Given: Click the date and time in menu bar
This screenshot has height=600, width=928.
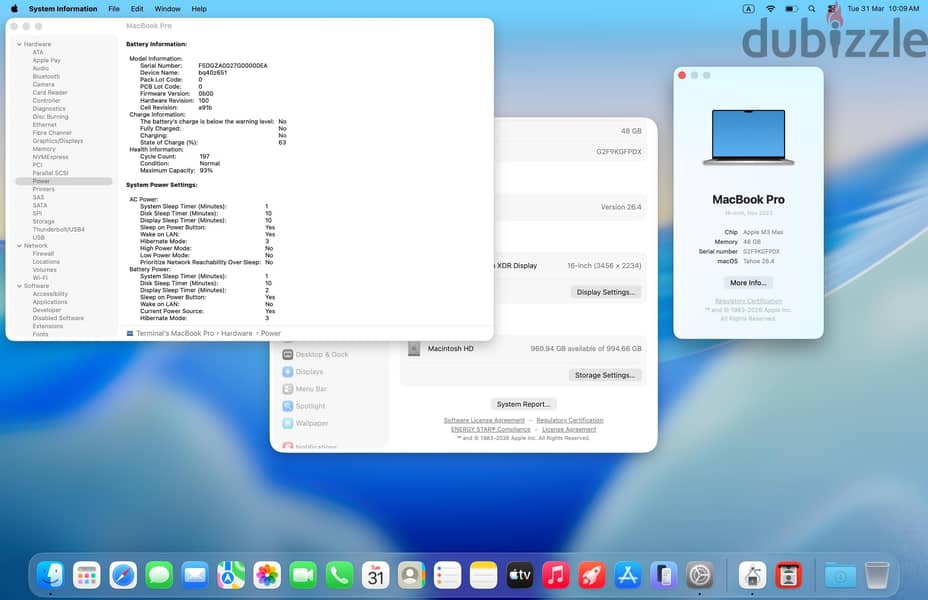Looking at the screenshot, I should coord(883,9).
